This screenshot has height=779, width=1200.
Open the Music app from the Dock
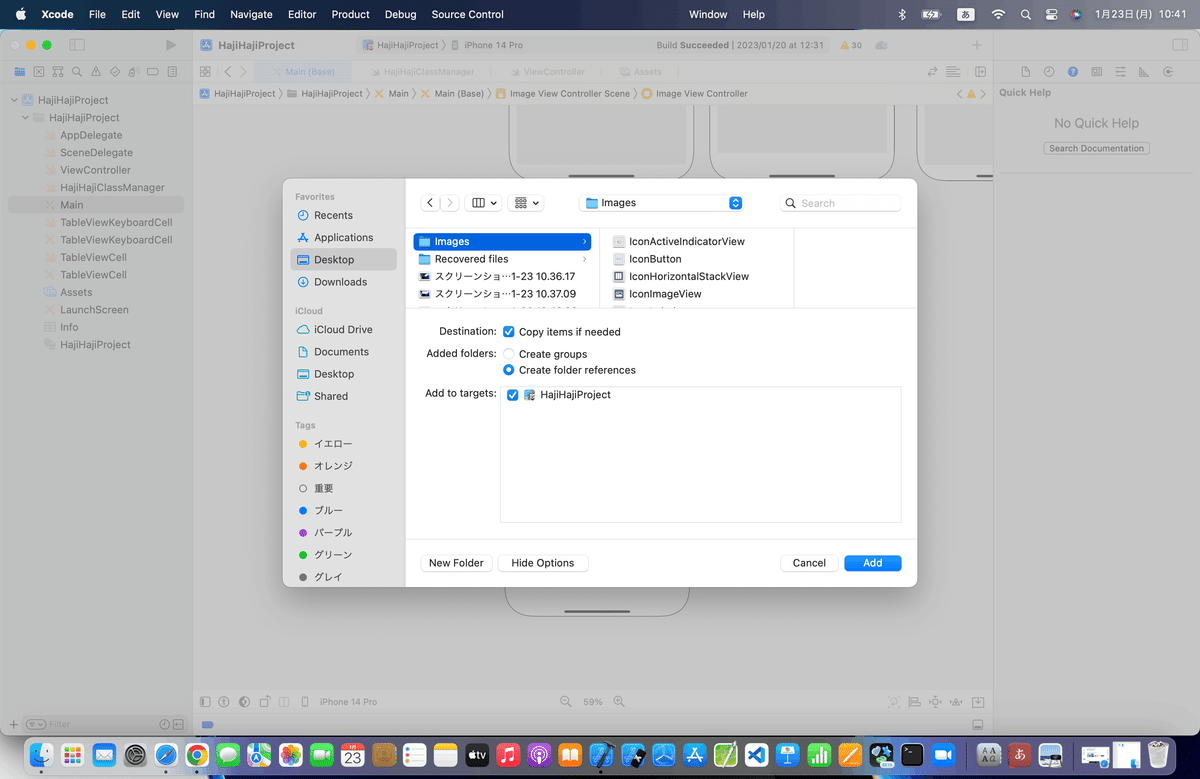(507, 755)
